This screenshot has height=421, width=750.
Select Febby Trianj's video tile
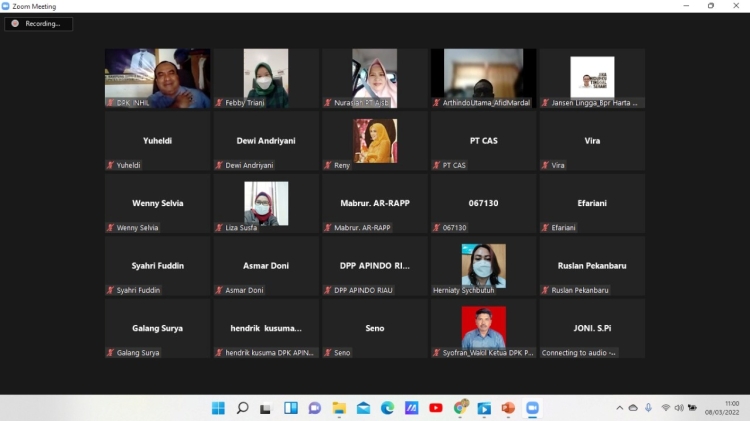(266, 78)
